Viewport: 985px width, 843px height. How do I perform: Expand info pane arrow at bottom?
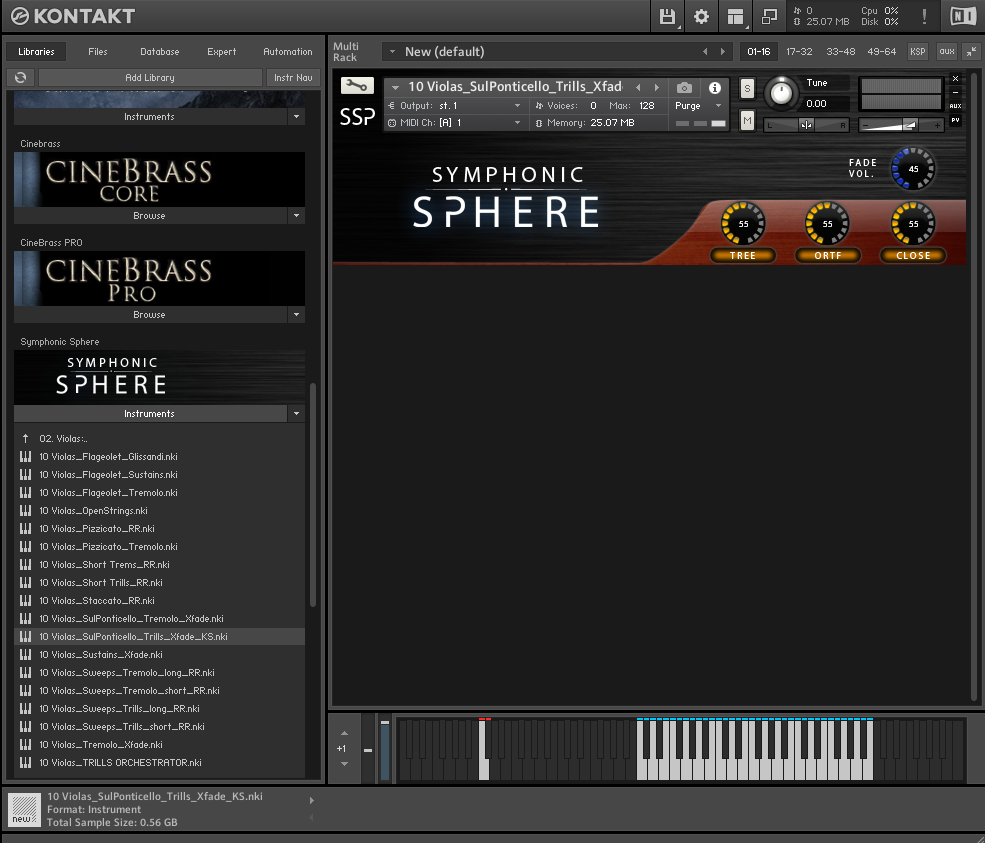point(312,800)
